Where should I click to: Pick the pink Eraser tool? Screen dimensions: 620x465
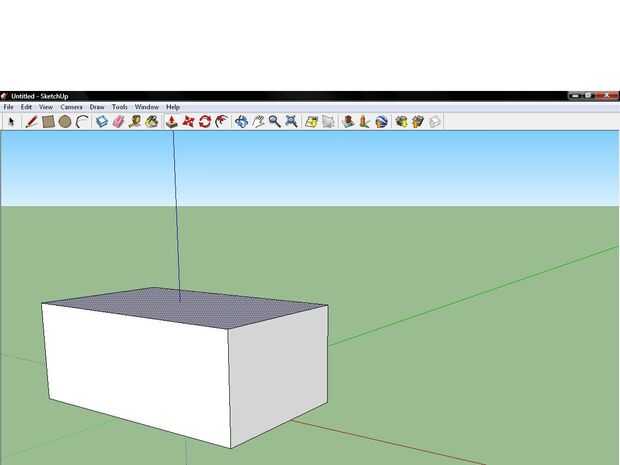click(x=119, y=121)
